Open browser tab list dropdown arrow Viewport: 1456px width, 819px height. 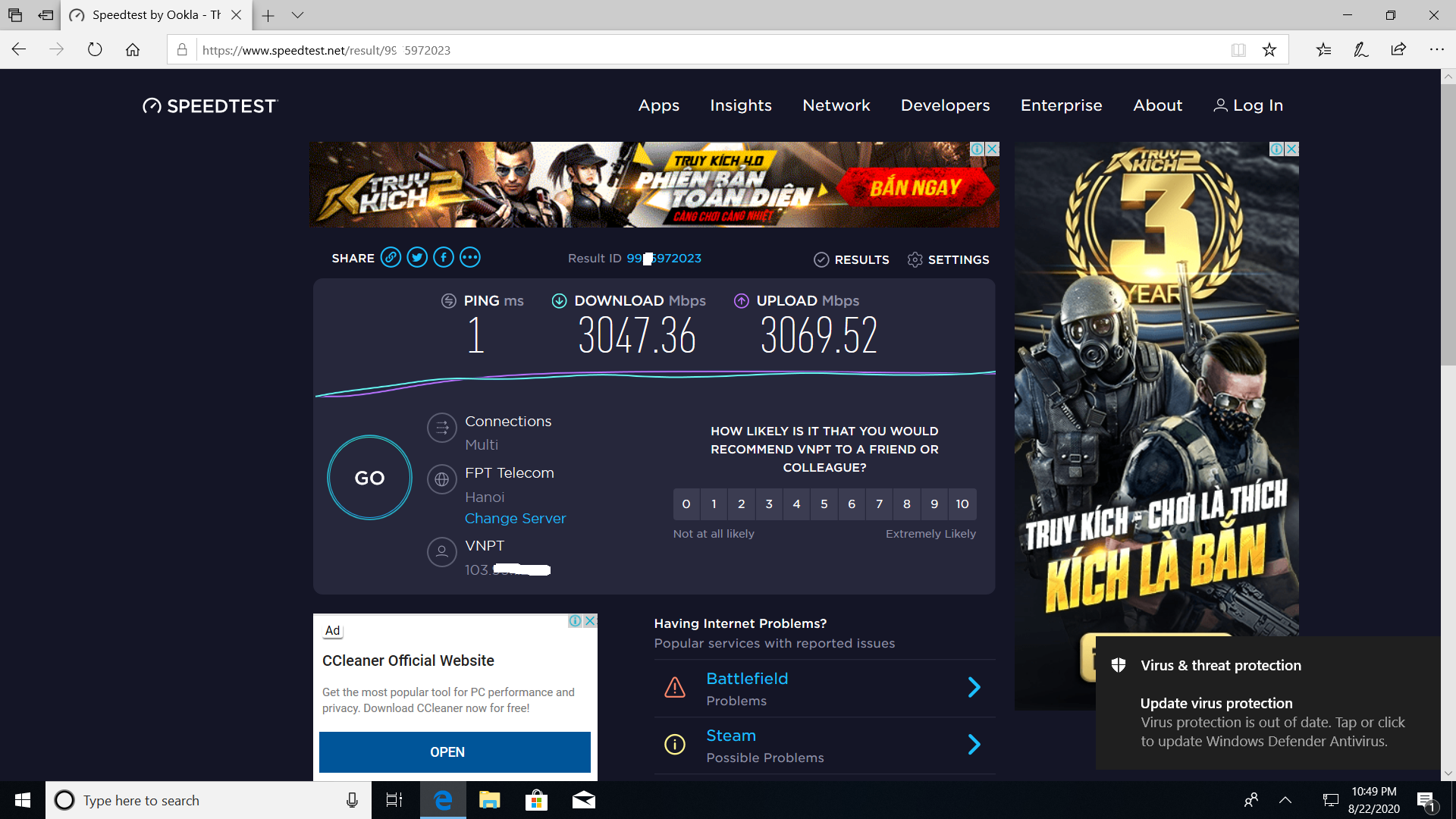pos(297,15)
